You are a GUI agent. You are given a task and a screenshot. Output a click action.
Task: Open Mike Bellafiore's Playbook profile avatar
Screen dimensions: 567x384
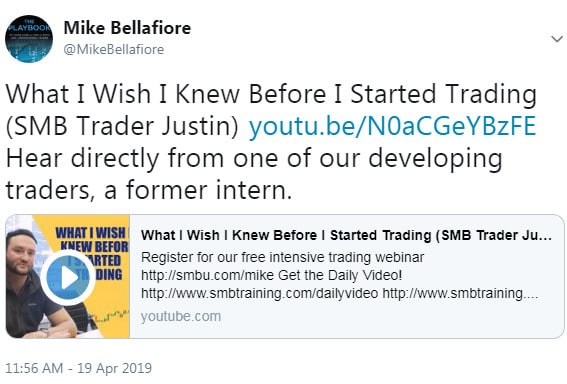pos(29,39)
